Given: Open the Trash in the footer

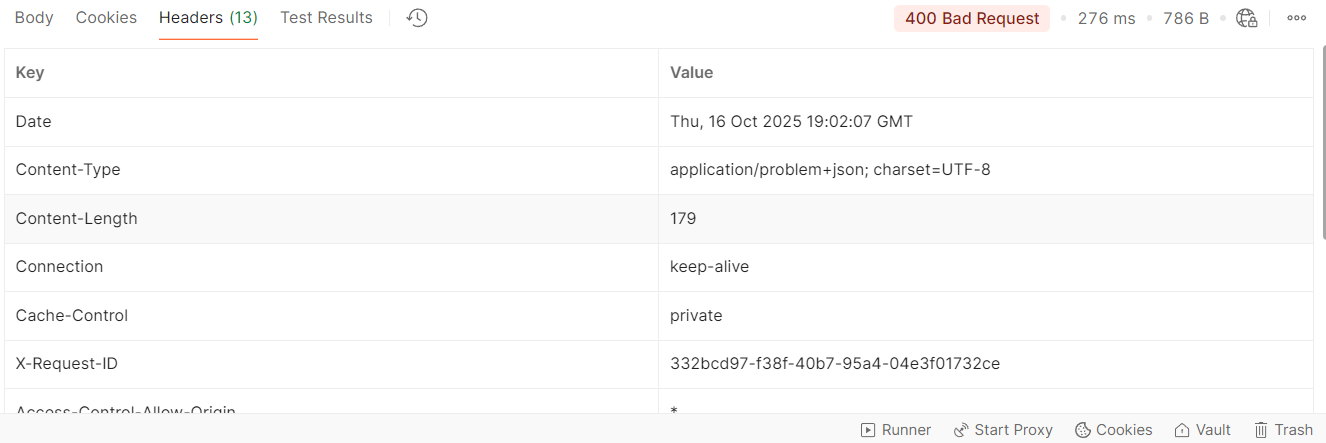Looking at the screenshot, I should (1283, 429).
